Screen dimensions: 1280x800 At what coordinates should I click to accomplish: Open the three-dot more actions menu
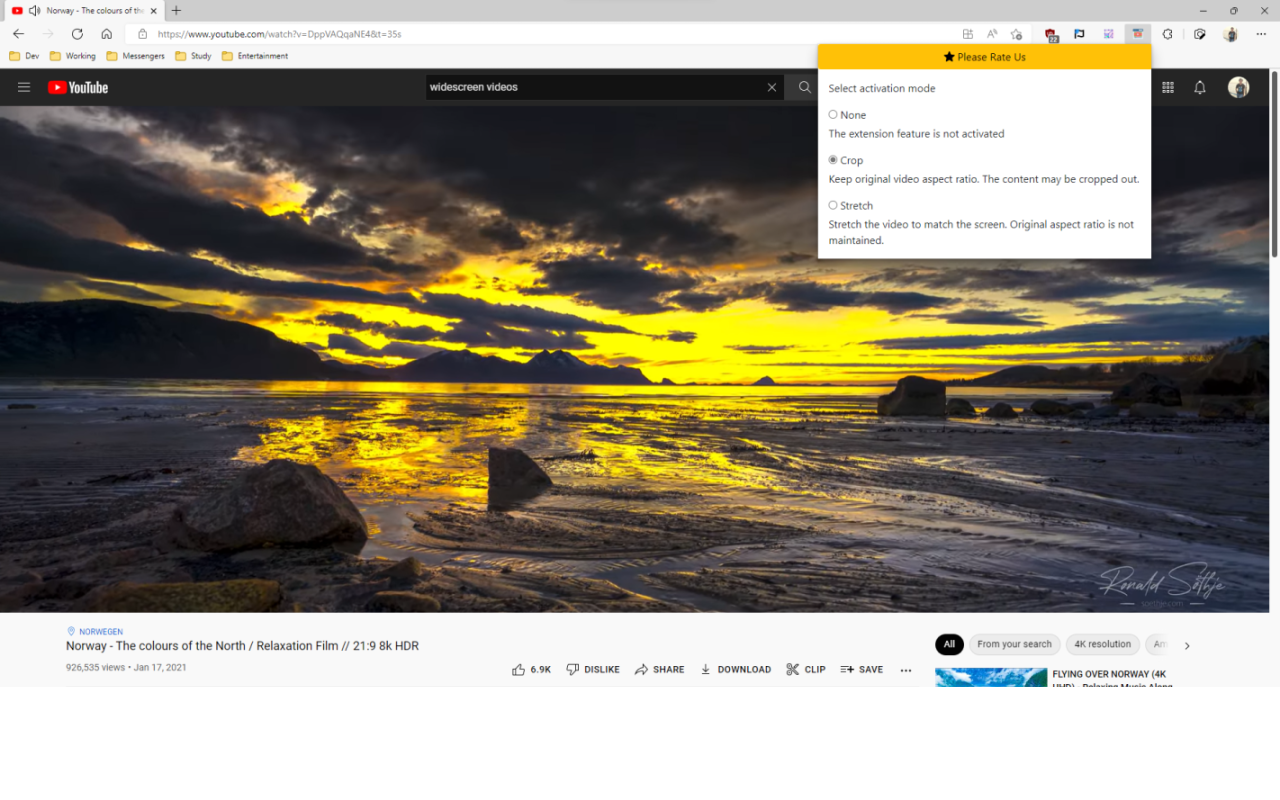[x=906, y=670]
